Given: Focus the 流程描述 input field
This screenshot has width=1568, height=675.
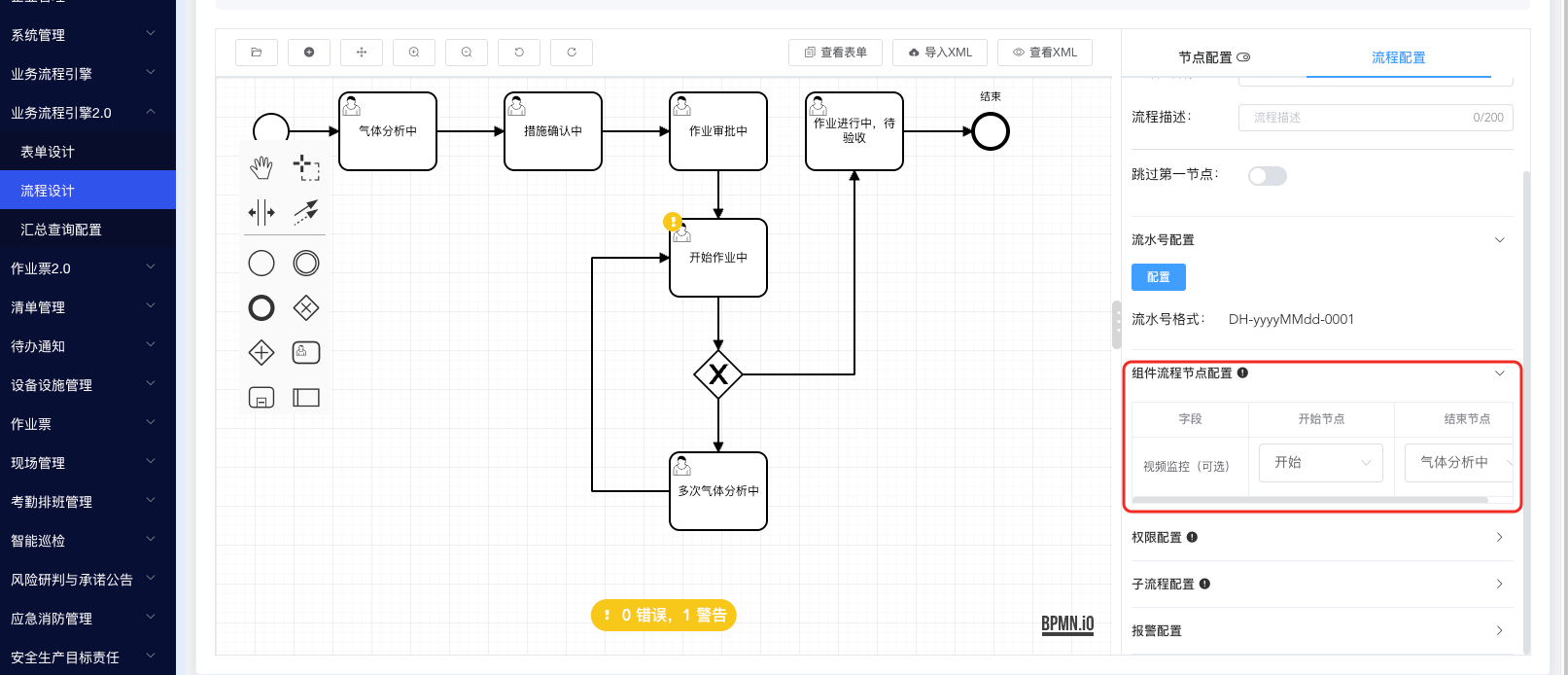Looking at the screenshot, I should pyautogui.click(x=1376, y=118).
